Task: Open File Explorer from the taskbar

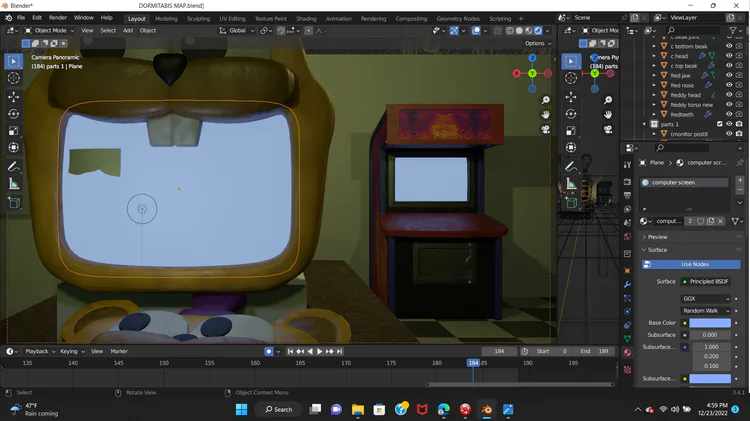Action: (358, 410)
